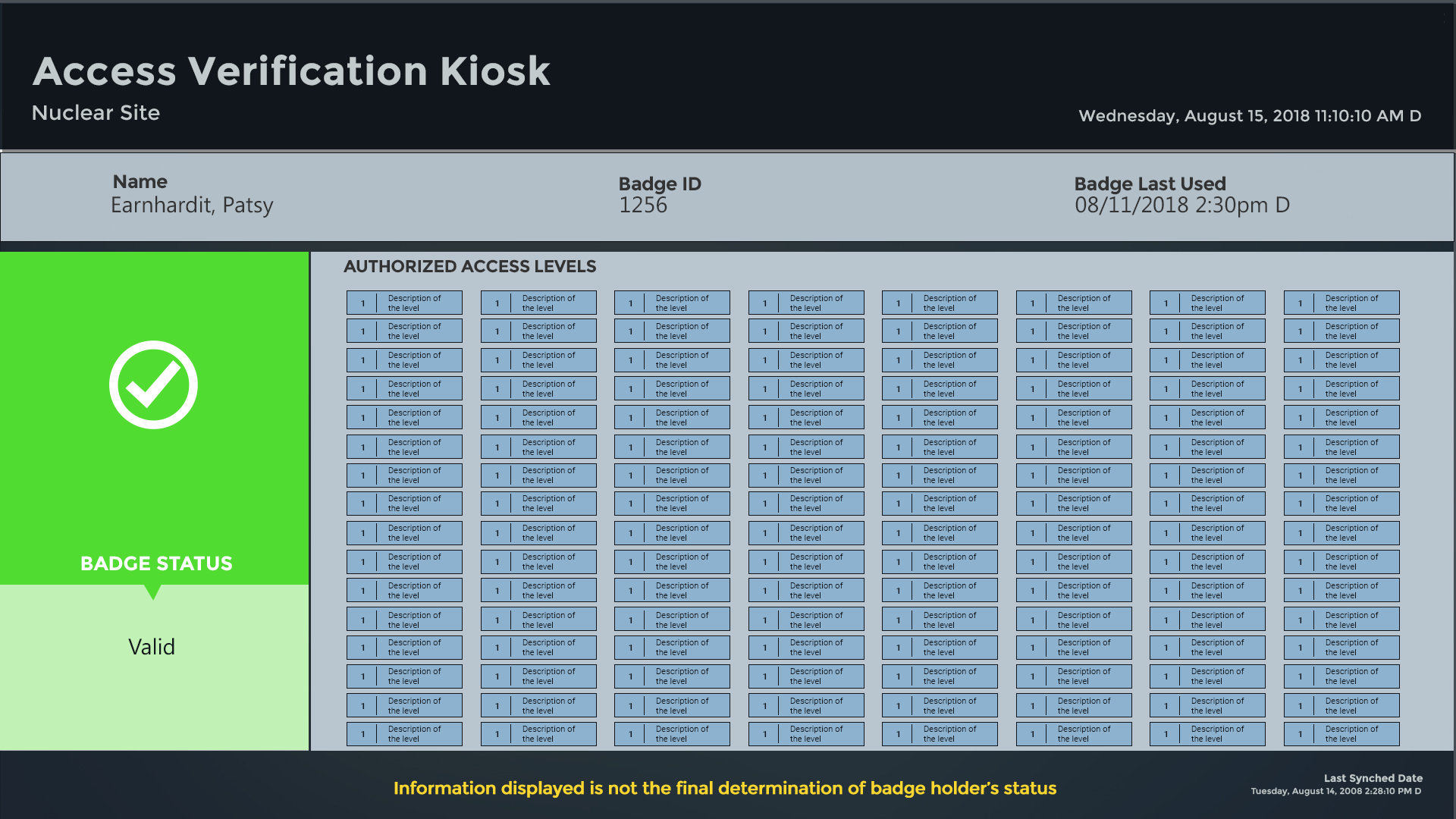1456x819 pixels.
Task: Select the BADGE STATUS label
Action: point(156,563)
